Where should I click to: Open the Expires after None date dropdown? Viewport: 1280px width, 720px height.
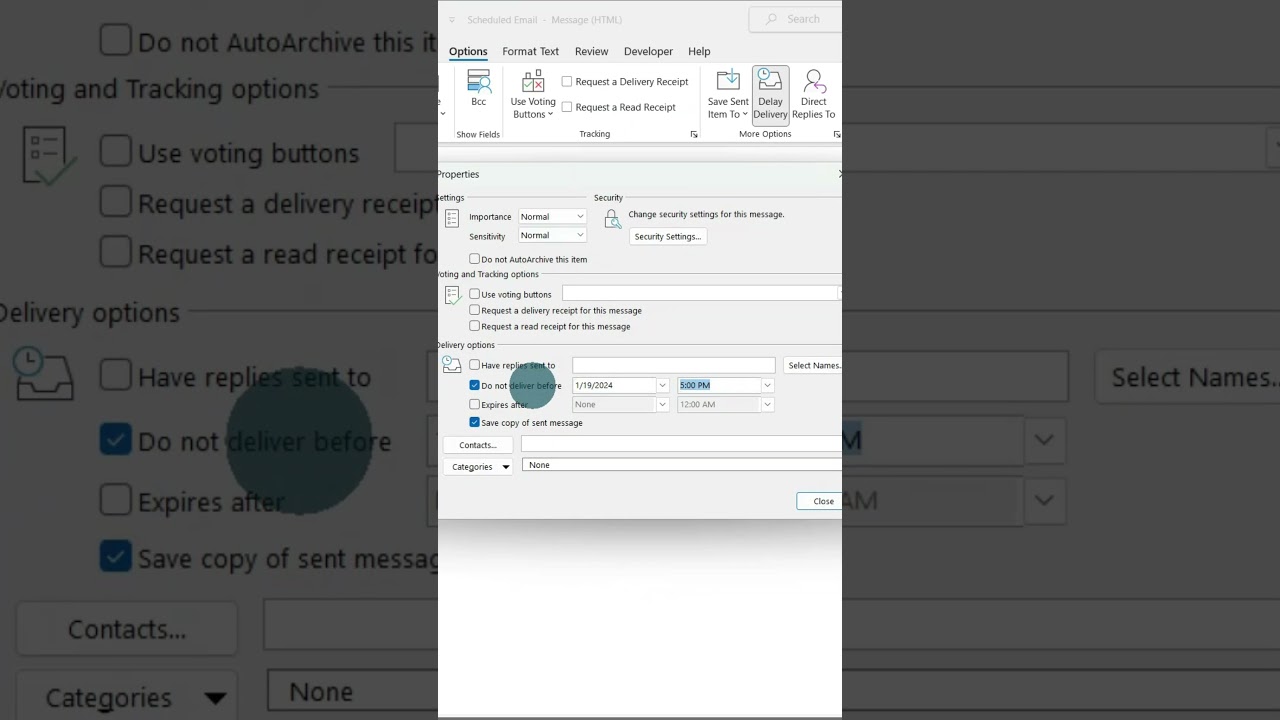tap(662, 404)
